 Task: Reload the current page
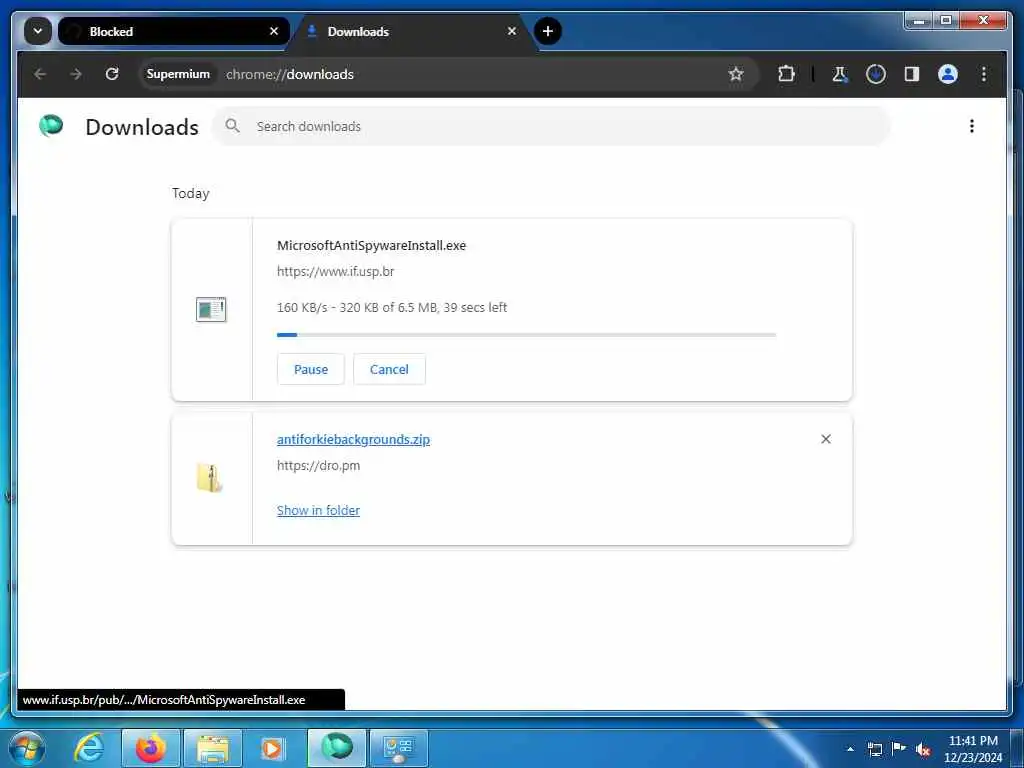click(x=112, y=74)
